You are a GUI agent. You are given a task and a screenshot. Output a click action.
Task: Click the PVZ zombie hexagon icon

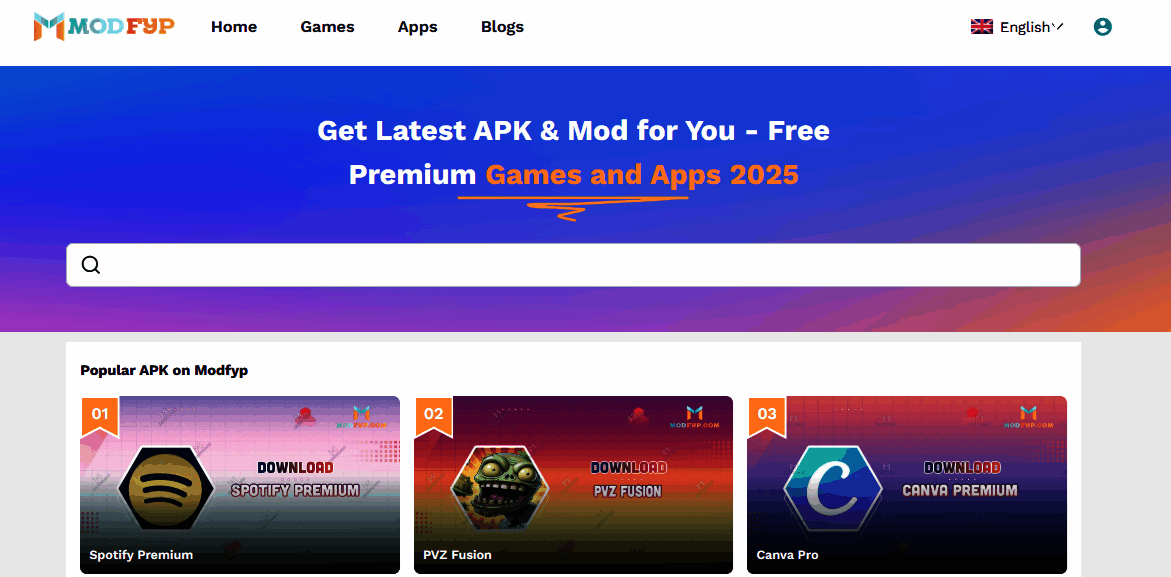pyautogui.click(x=499, y=486)
